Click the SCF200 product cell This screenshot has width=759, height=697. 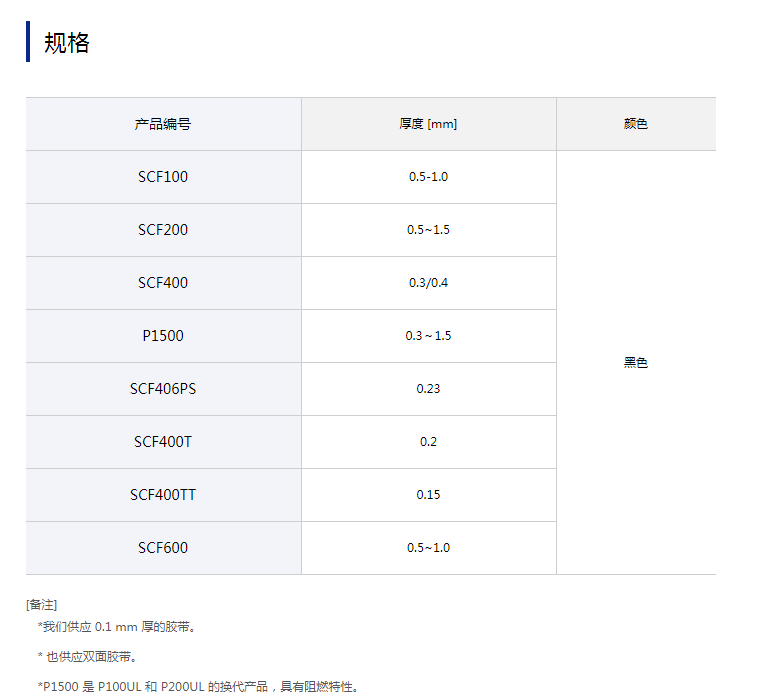coord(163,230)
